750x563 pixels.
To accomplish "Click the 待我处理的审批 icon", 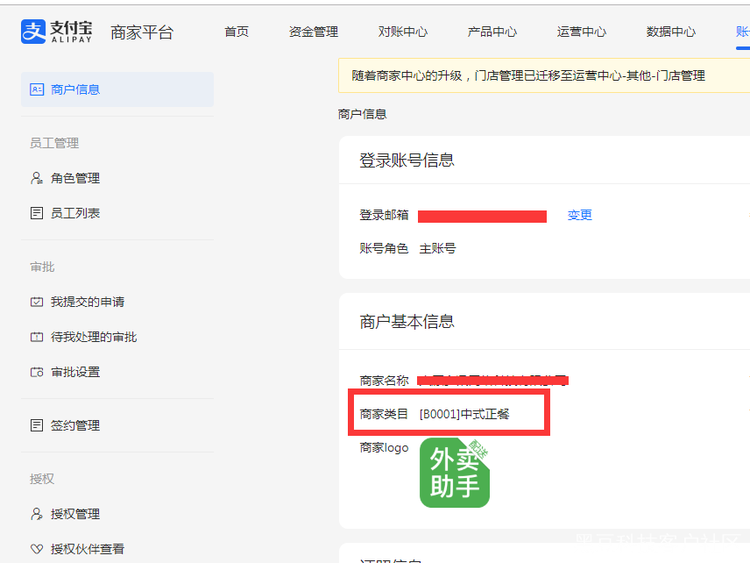I will pos(36,337).
